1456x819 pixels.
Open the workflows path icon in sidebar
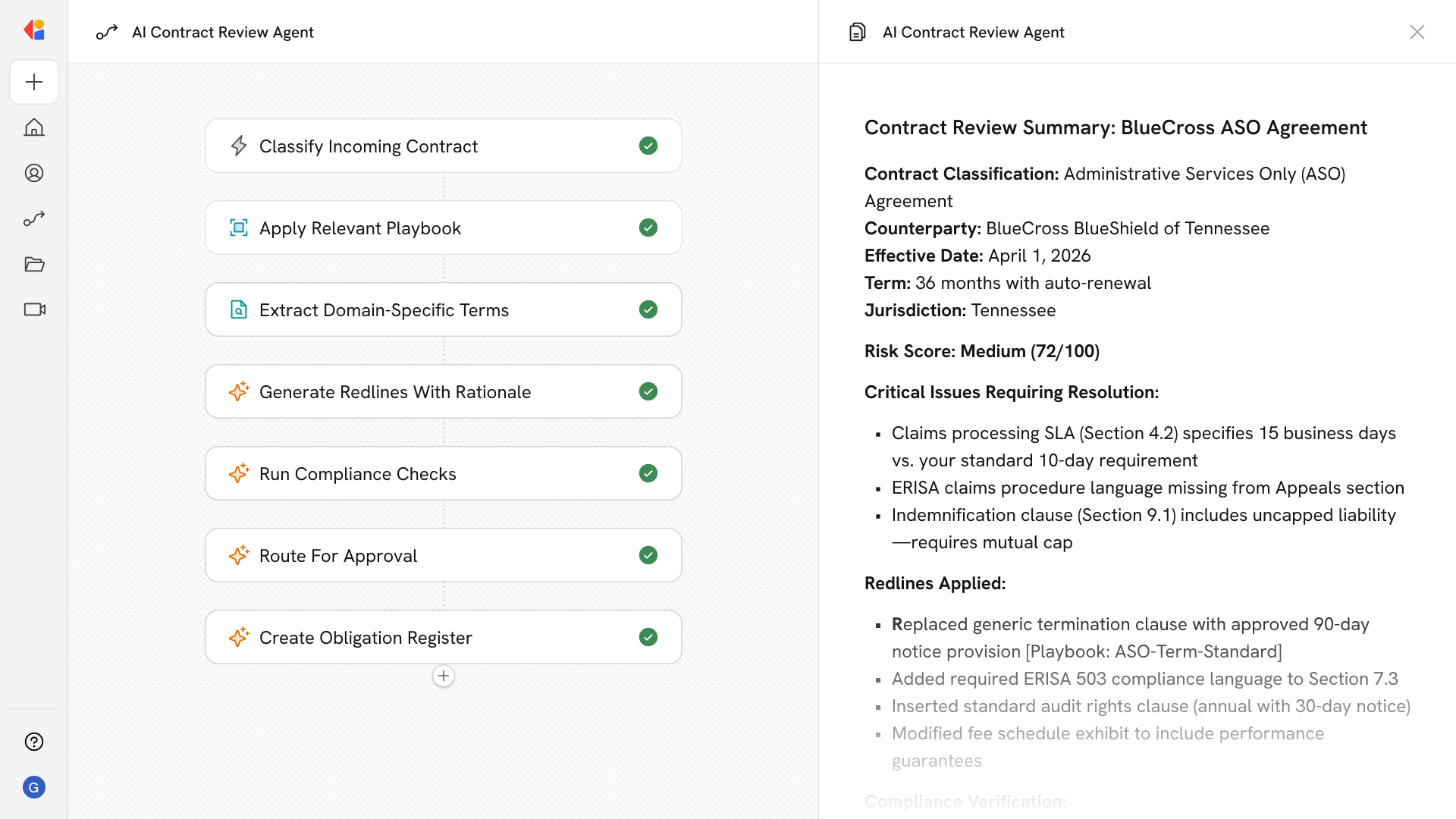[x=34, y=218]
